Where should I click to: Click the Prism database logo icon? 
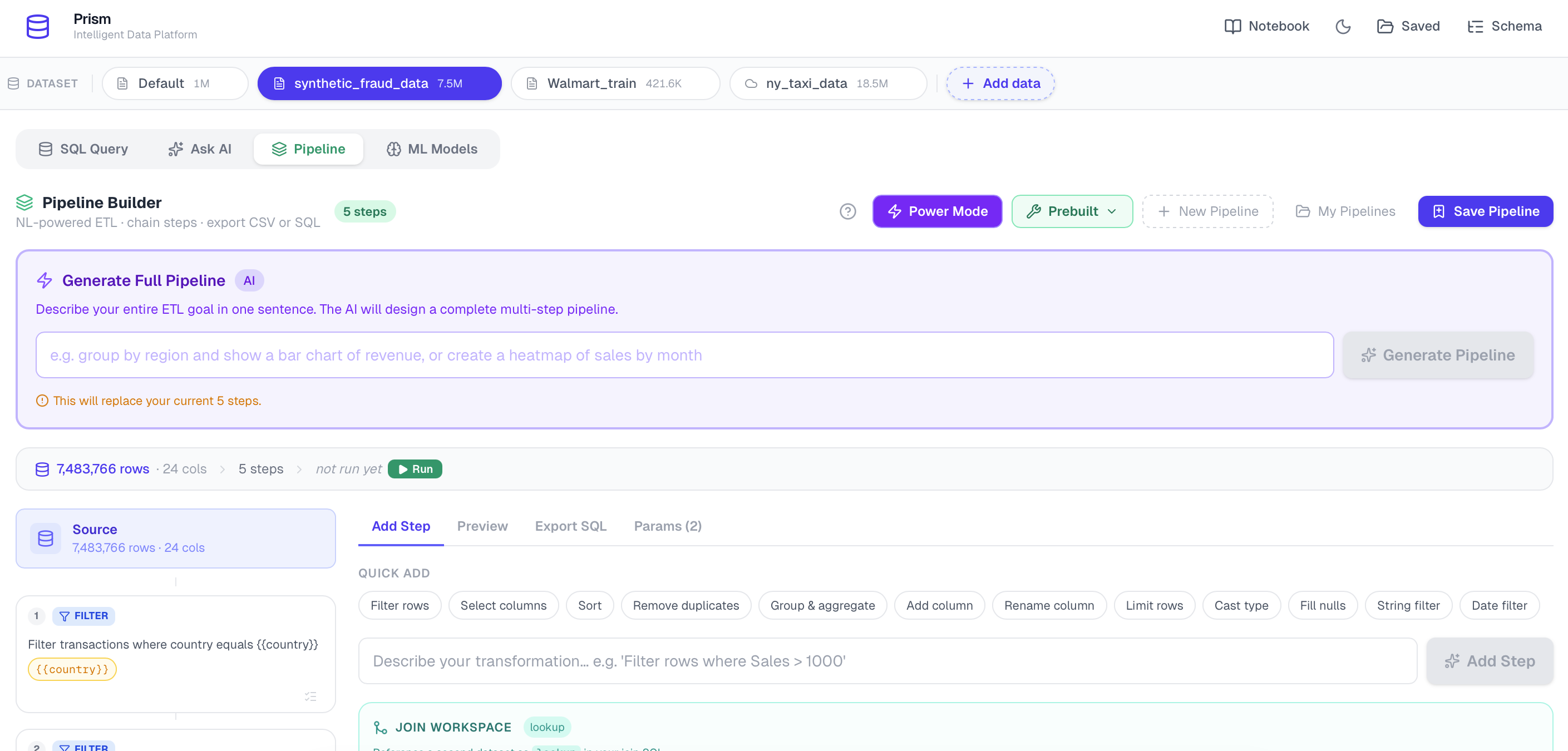coord(38,27)
